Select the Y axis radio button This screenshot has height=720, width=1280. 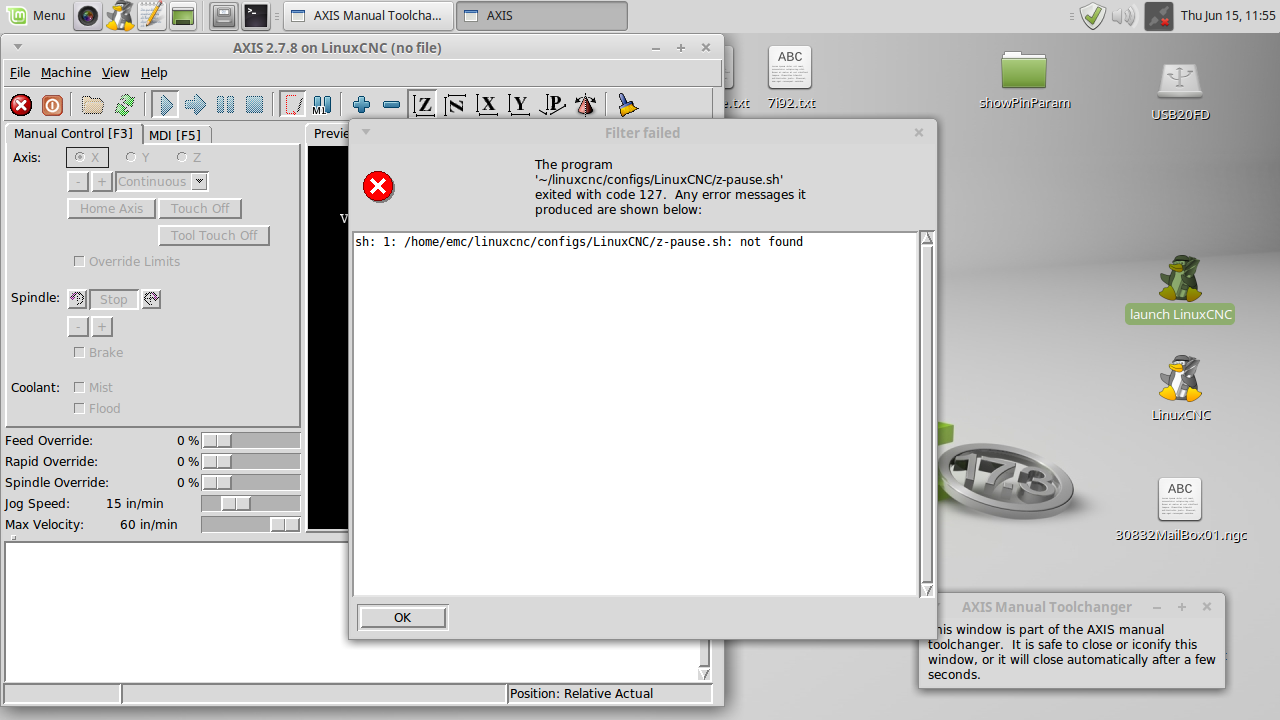138,157
